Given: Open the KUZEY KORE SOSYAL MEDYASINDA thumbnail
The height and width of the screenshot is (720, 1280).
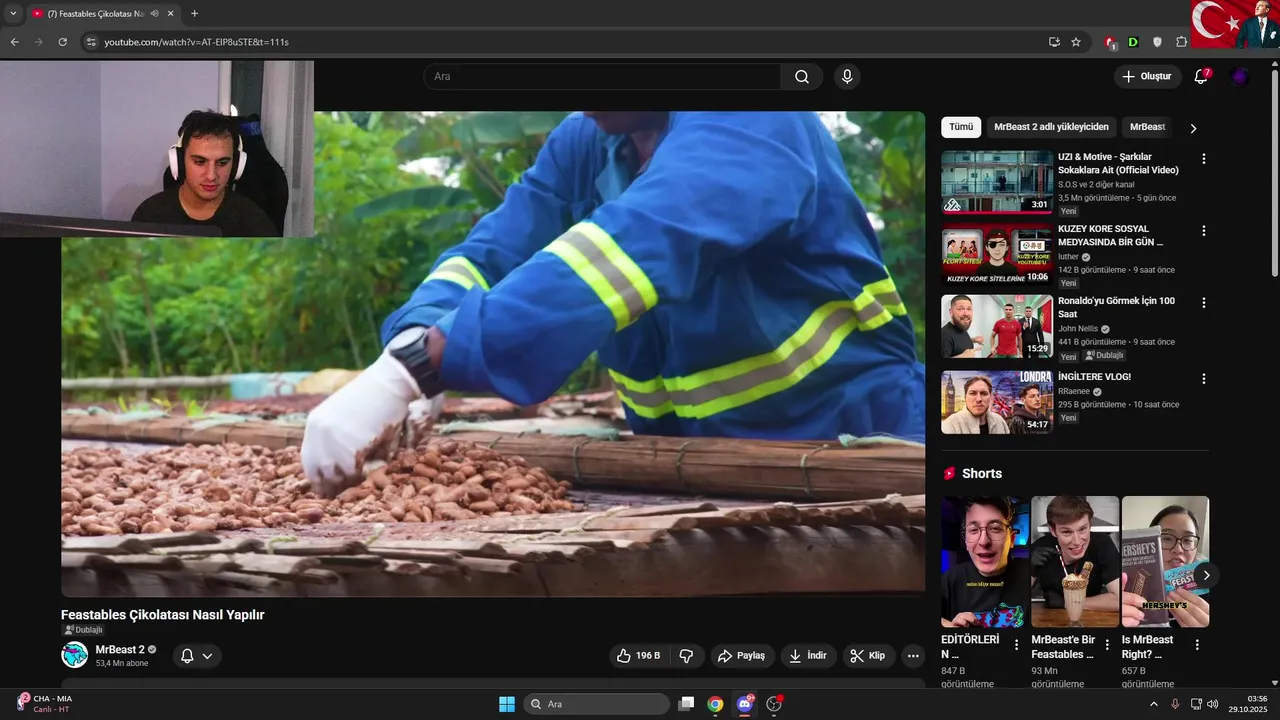Looking at the screenshot, I should 997,254.
